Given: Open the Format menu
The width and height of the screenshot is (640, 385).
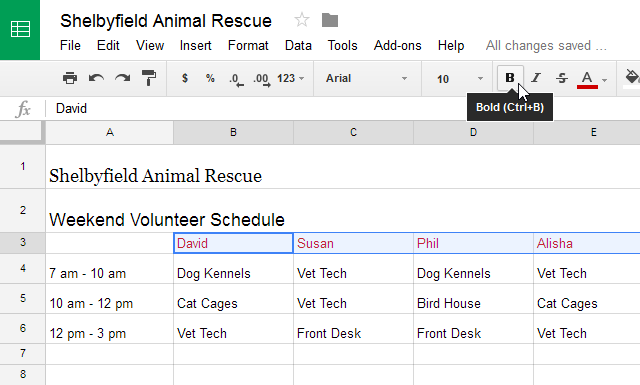Looking at the screenshot, I should tap(248, 45).
